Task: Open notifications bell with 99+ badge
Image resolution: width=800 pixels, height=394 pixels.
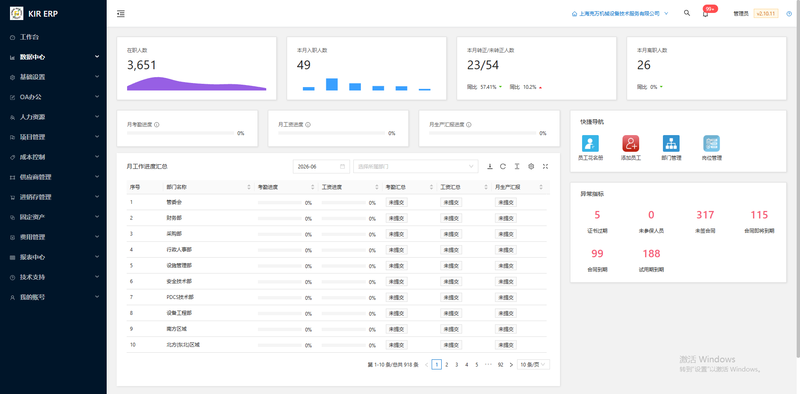Action: (706, 14)
